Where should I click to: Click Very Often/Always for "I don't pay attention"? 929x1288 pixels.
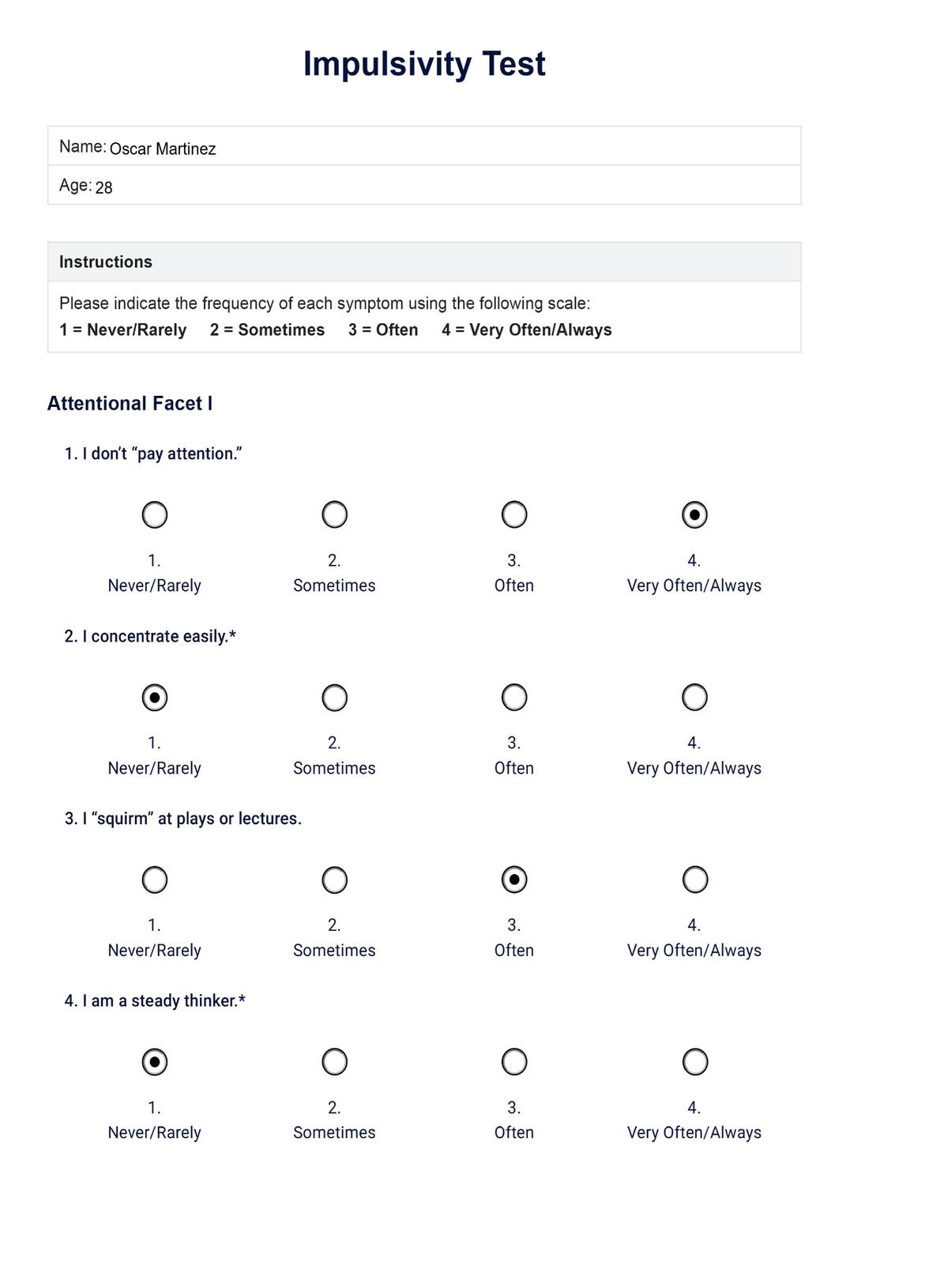tap(694, 515)
